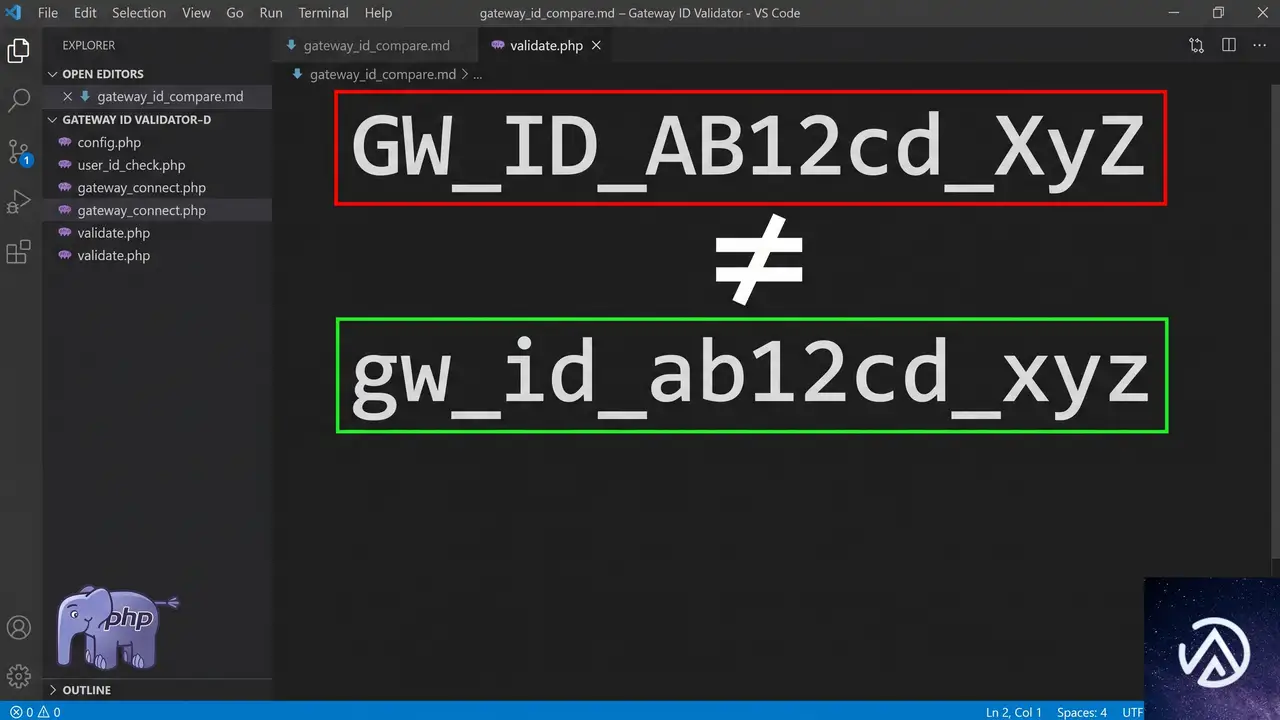Open the Extensions view icon
Viewport: 1280px width, 720px height.
click(x=18, y=252)
